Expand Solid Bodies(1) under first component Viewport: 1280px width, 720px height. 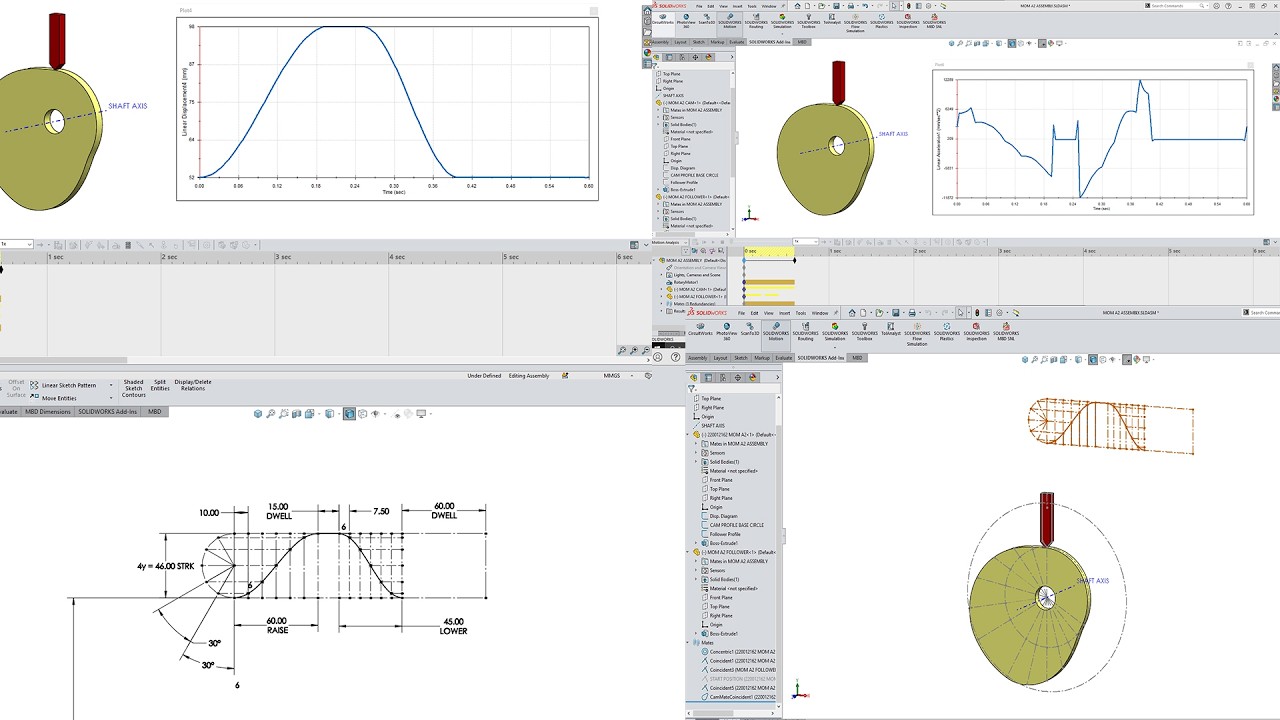pos(695,462)
